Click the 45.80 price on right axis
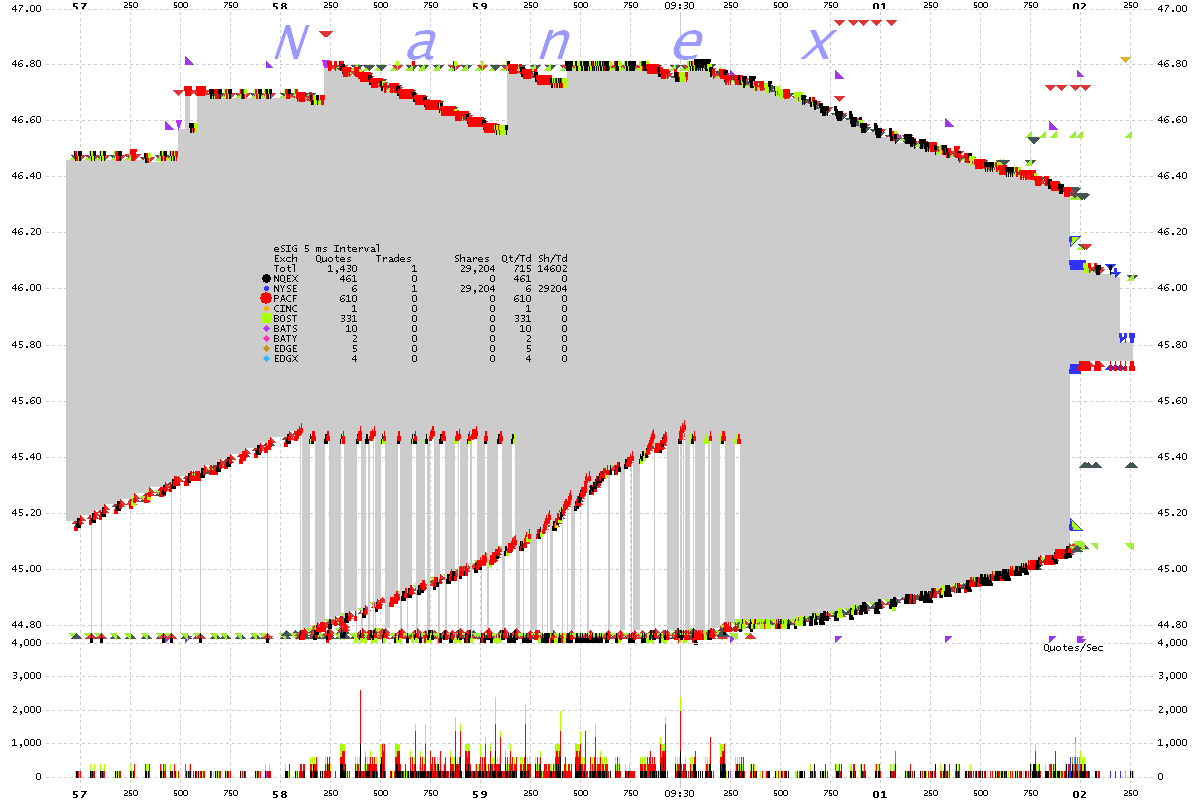 (x=1171, y=345)
